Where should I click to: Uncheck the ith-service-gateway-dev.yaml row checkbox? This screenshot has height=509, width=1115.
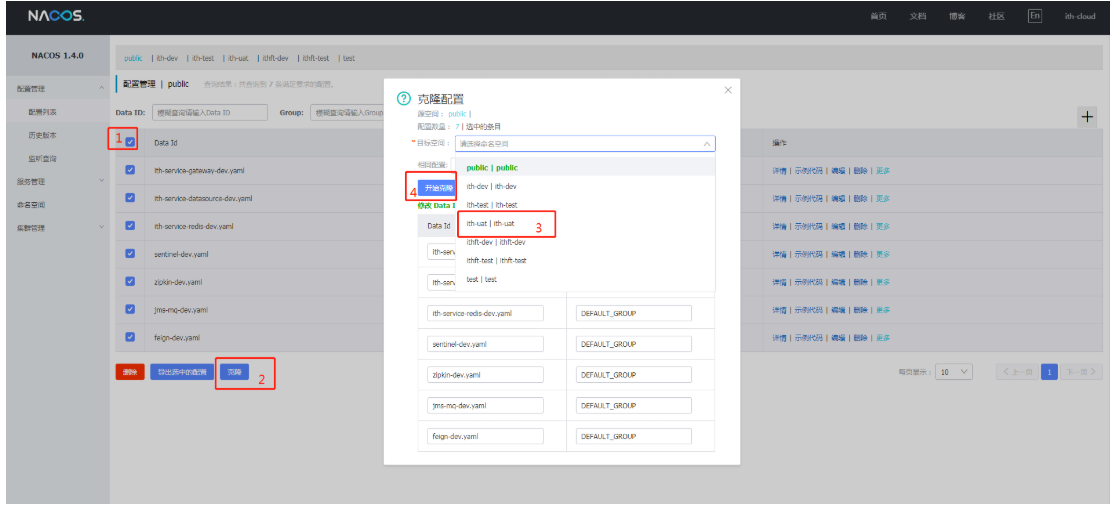pyautogui.click(x=130, y=170)
